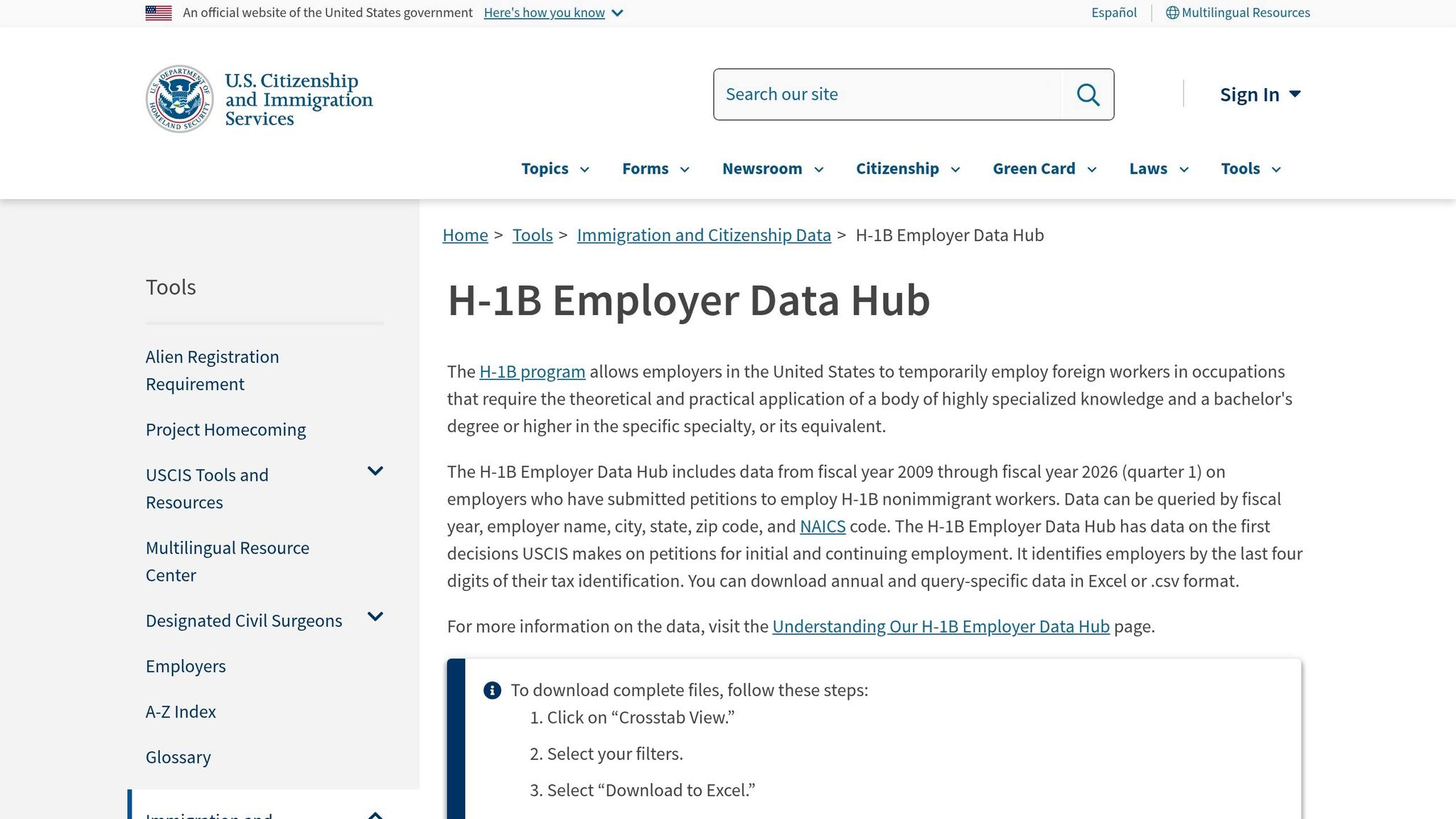Open the Newsroom menu
The height and width of the screenshot is (819, 1456).
[771, 168]
